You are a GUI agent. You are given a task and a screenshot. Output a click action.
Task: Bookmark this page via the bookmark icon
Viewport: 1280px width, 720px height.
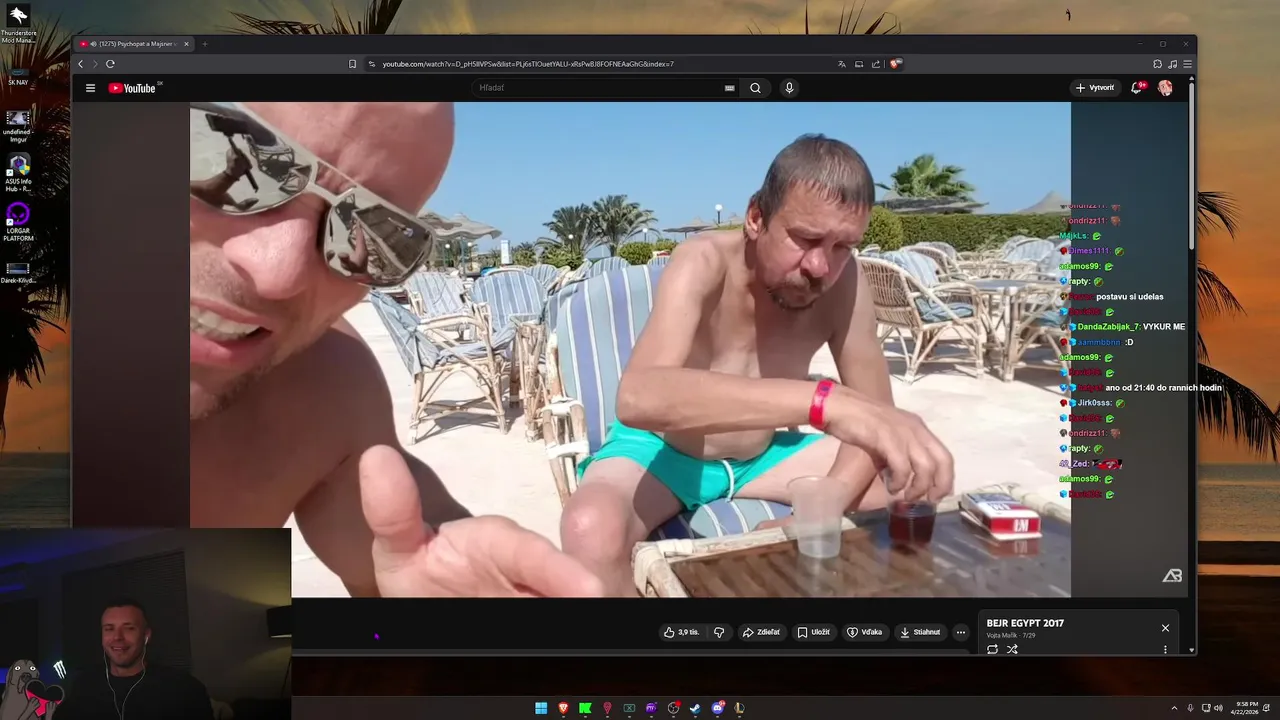352,64
